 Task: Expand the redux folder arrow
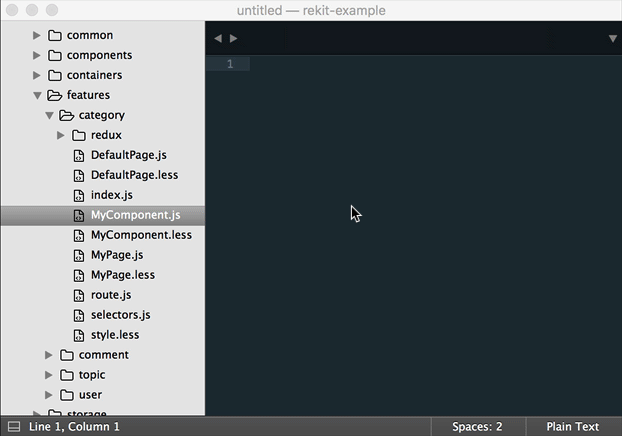pos(61,135)
